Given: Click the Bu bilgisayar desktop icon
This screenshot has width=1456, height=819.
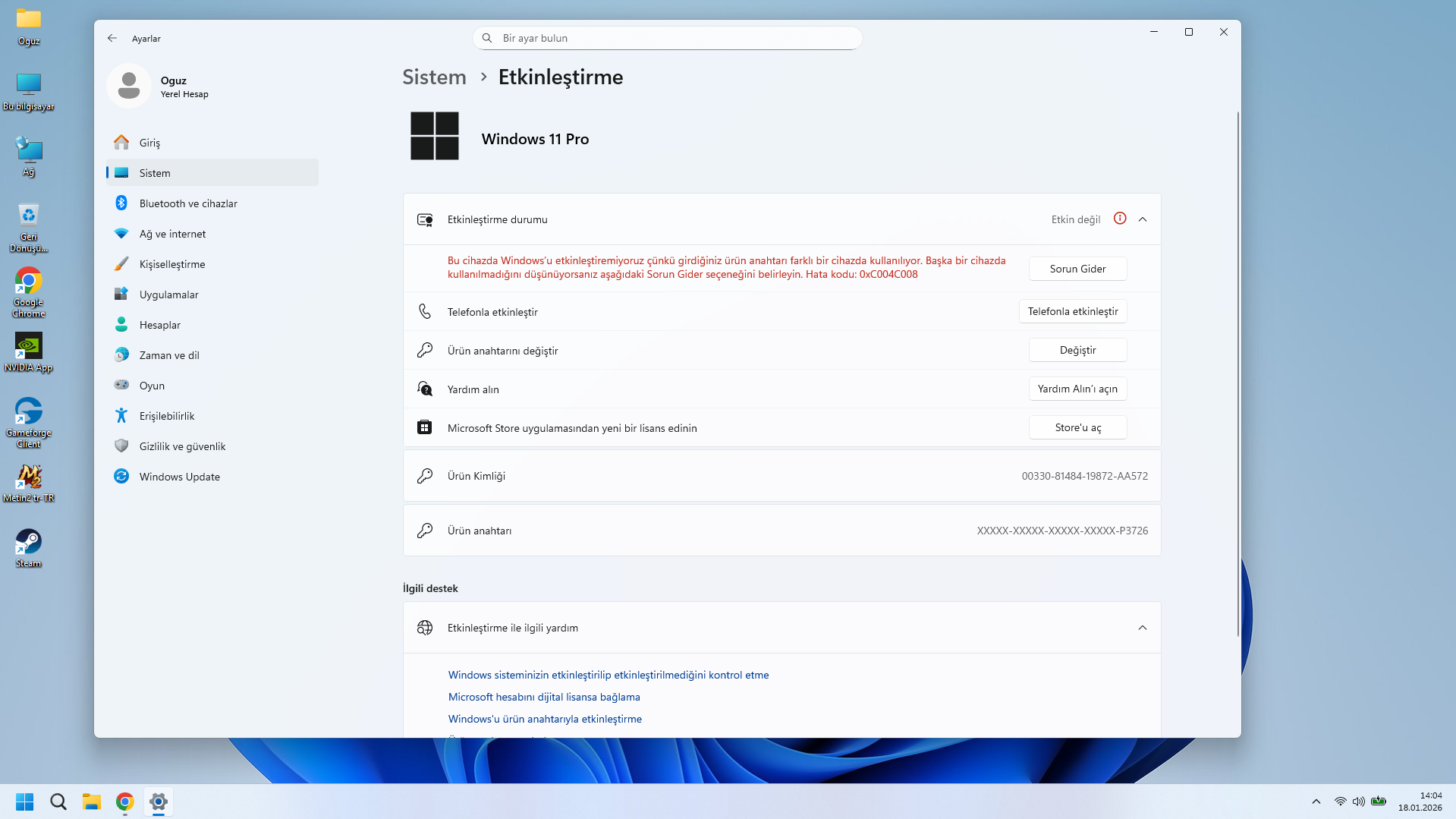Looking at the screenshot, I should click(29, 91).
